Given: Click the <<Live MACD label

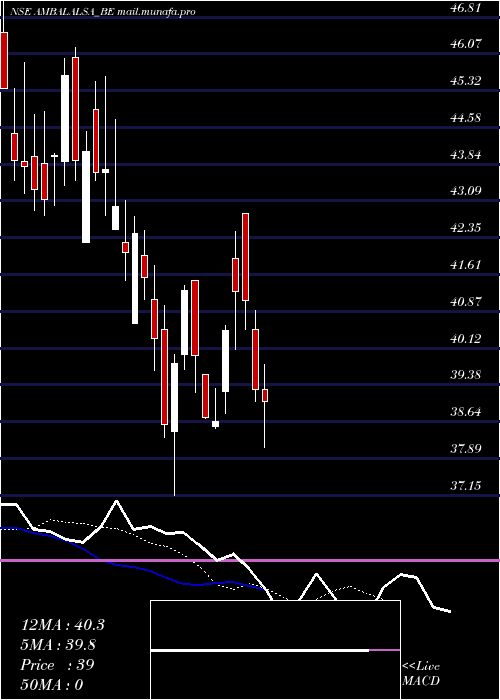Looking at the screenshot, I should pos(421,674).
